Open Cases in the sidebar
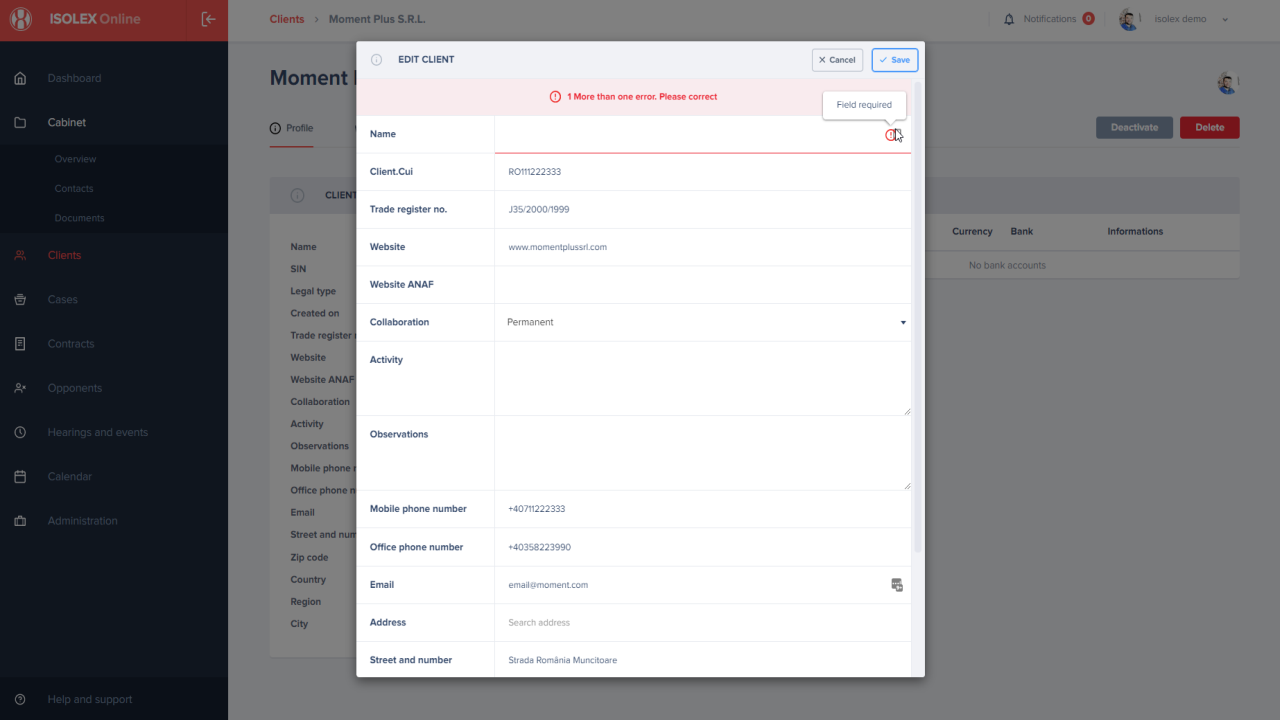 pyautogui.click(x=62, y=299)
